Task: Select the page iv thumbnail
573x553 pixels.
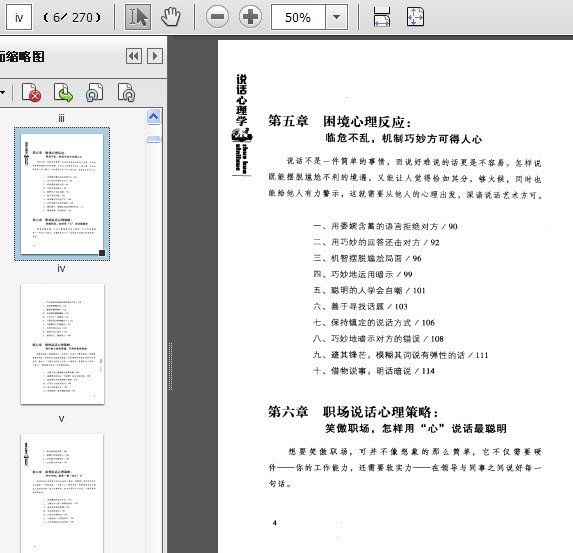Action: point(62,194)
